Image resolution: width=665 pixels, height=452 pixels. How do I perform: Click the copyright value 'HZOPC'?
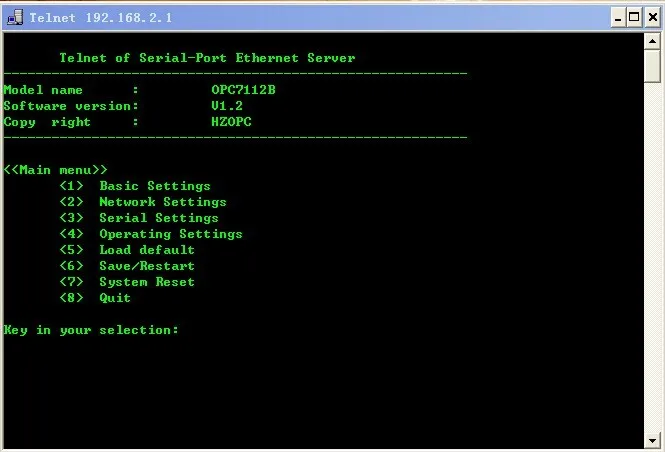tap(231, 122)
